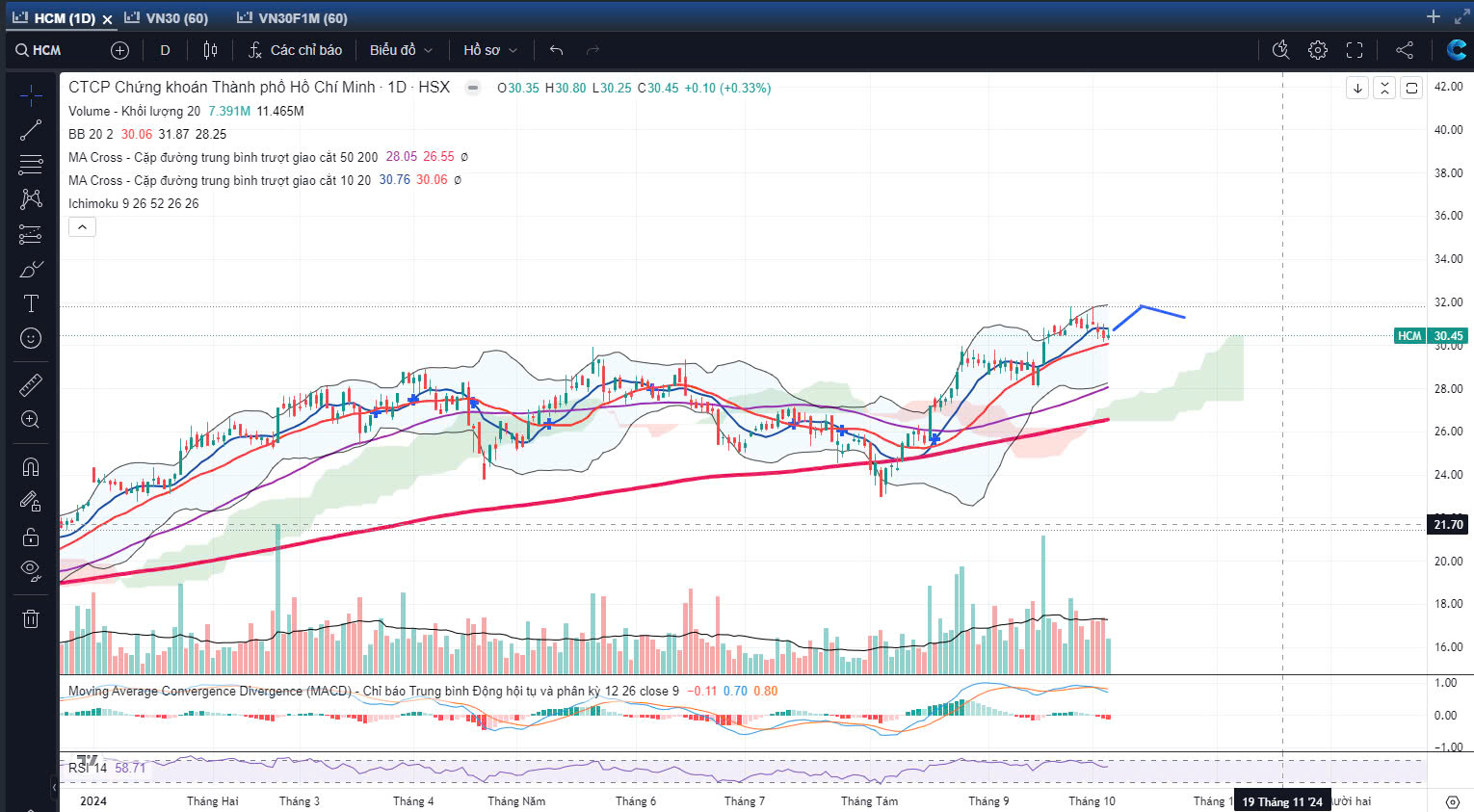Screen dimensions: 1474x812
Task: Open the Biểu đồ dropdown
Action: pyautogui.click(x=401, y=50)
